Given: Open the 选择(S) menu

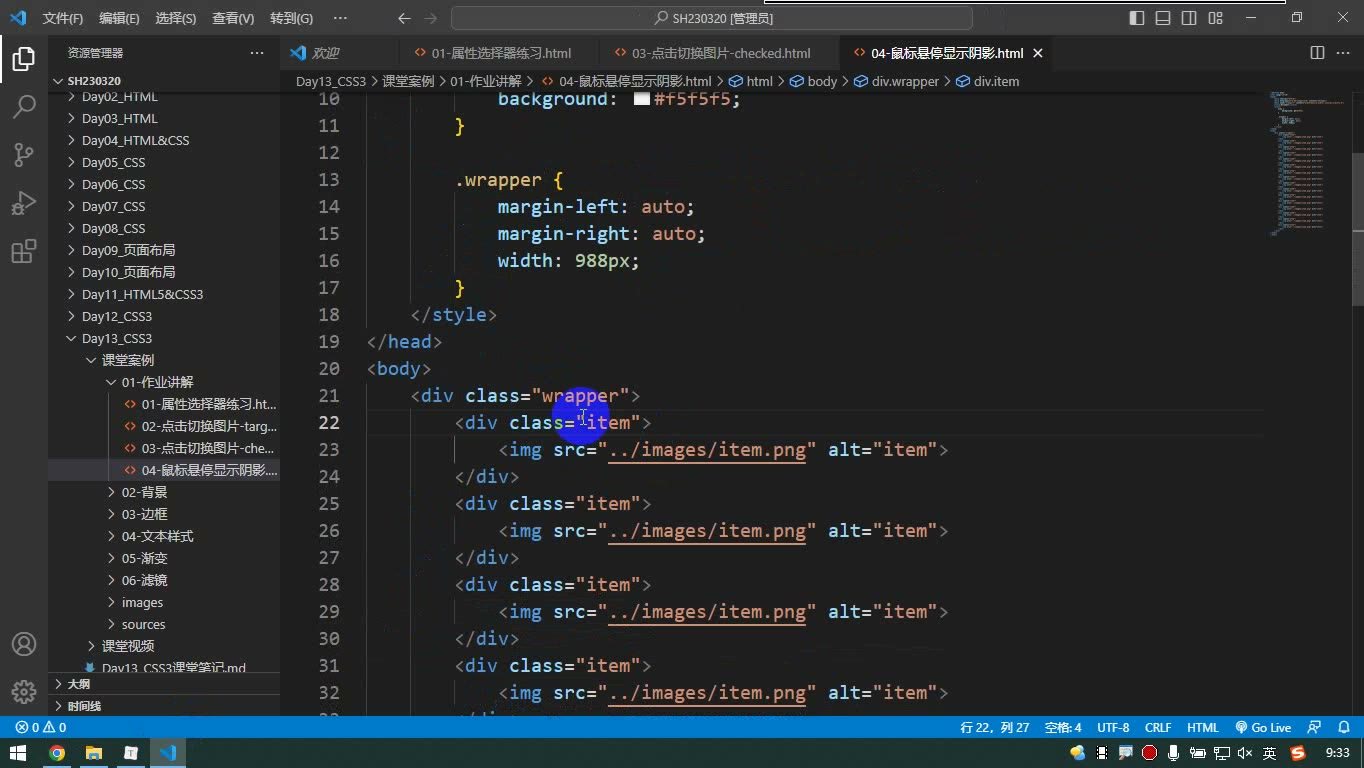Looking at the screenshot, I should [176, 18].
